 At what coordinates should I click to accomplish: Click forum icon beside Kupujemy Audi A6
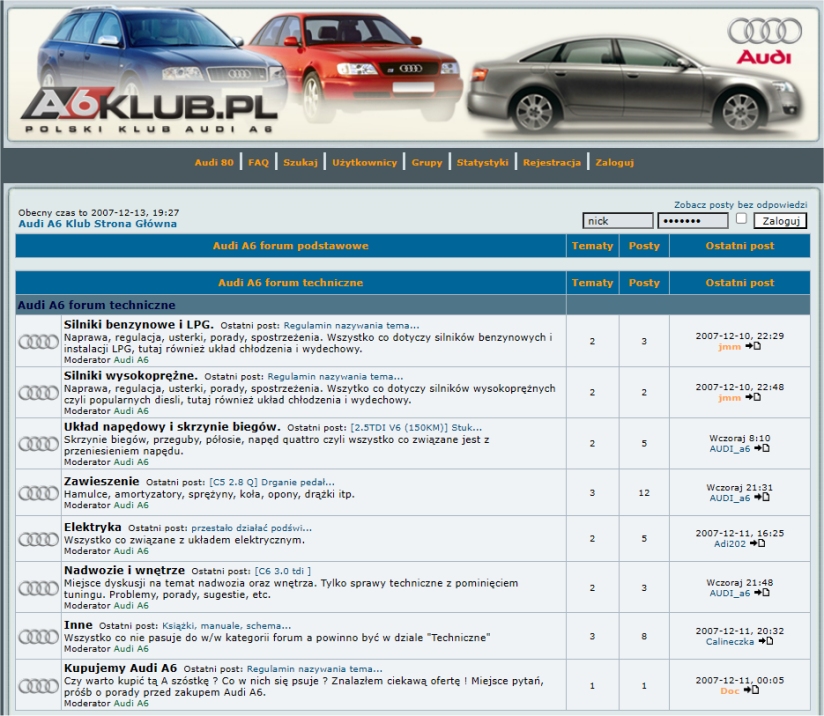click(38, 686)
